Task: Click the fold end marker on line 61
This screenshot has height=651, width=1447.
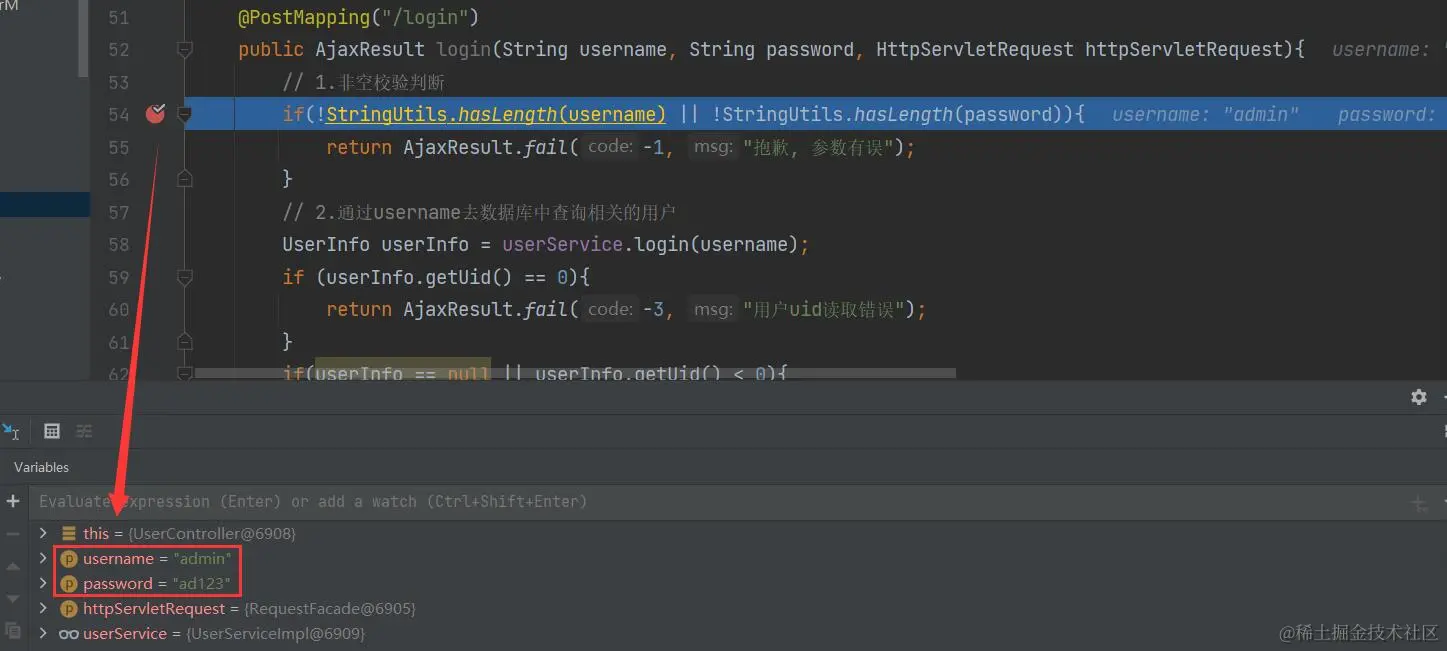Action: tap(184, 341)
